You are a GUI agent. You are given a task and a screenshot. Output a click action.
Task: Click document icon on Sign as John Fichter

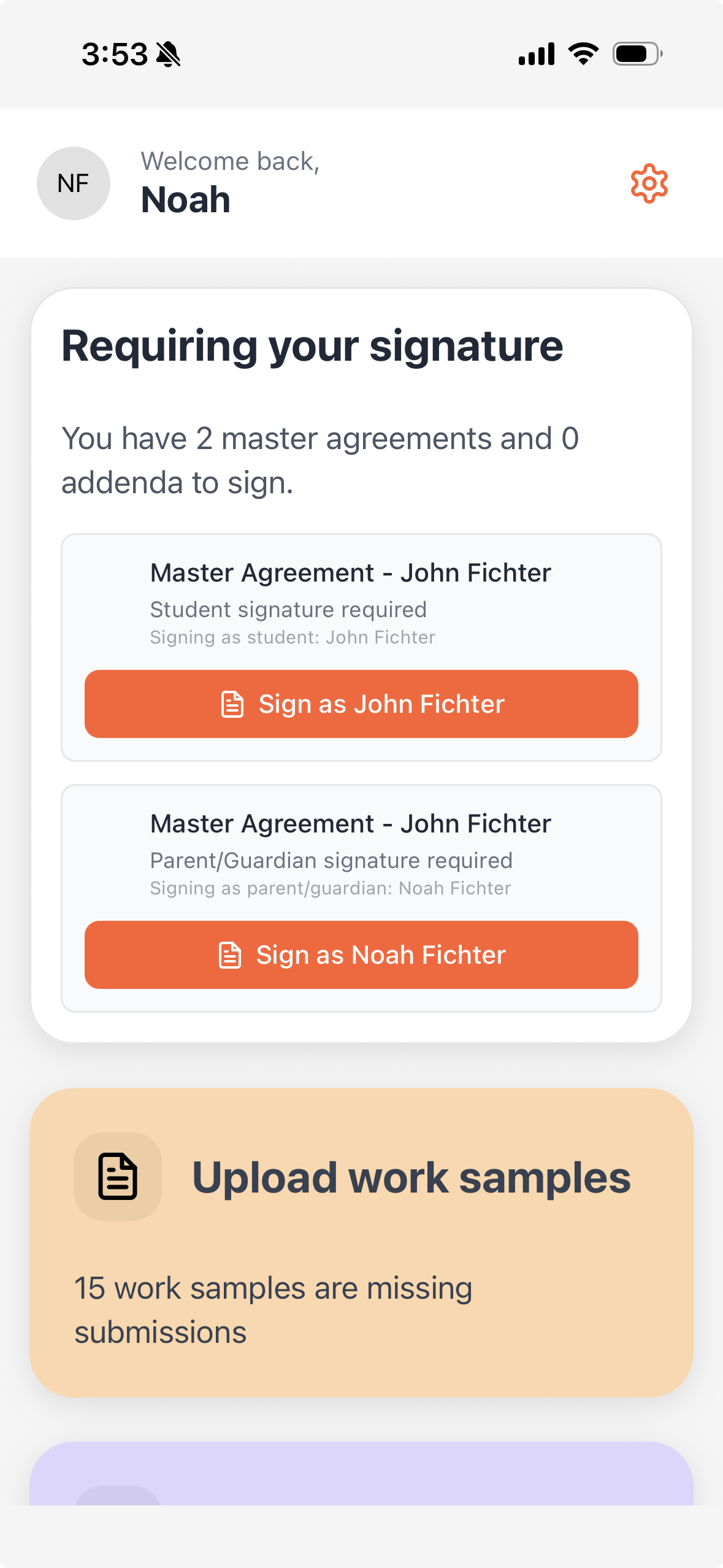tap(232, 704)
